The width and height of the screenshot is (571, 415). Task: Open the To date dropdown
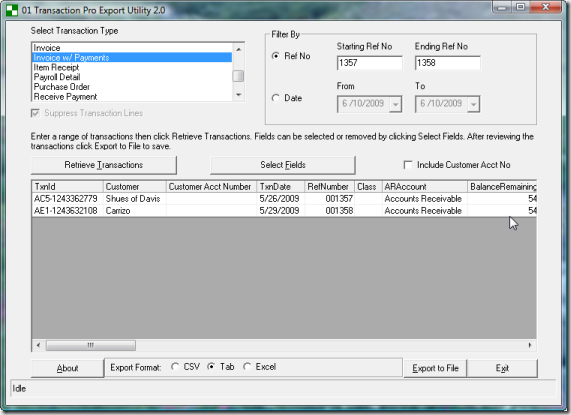pos(473,104)
